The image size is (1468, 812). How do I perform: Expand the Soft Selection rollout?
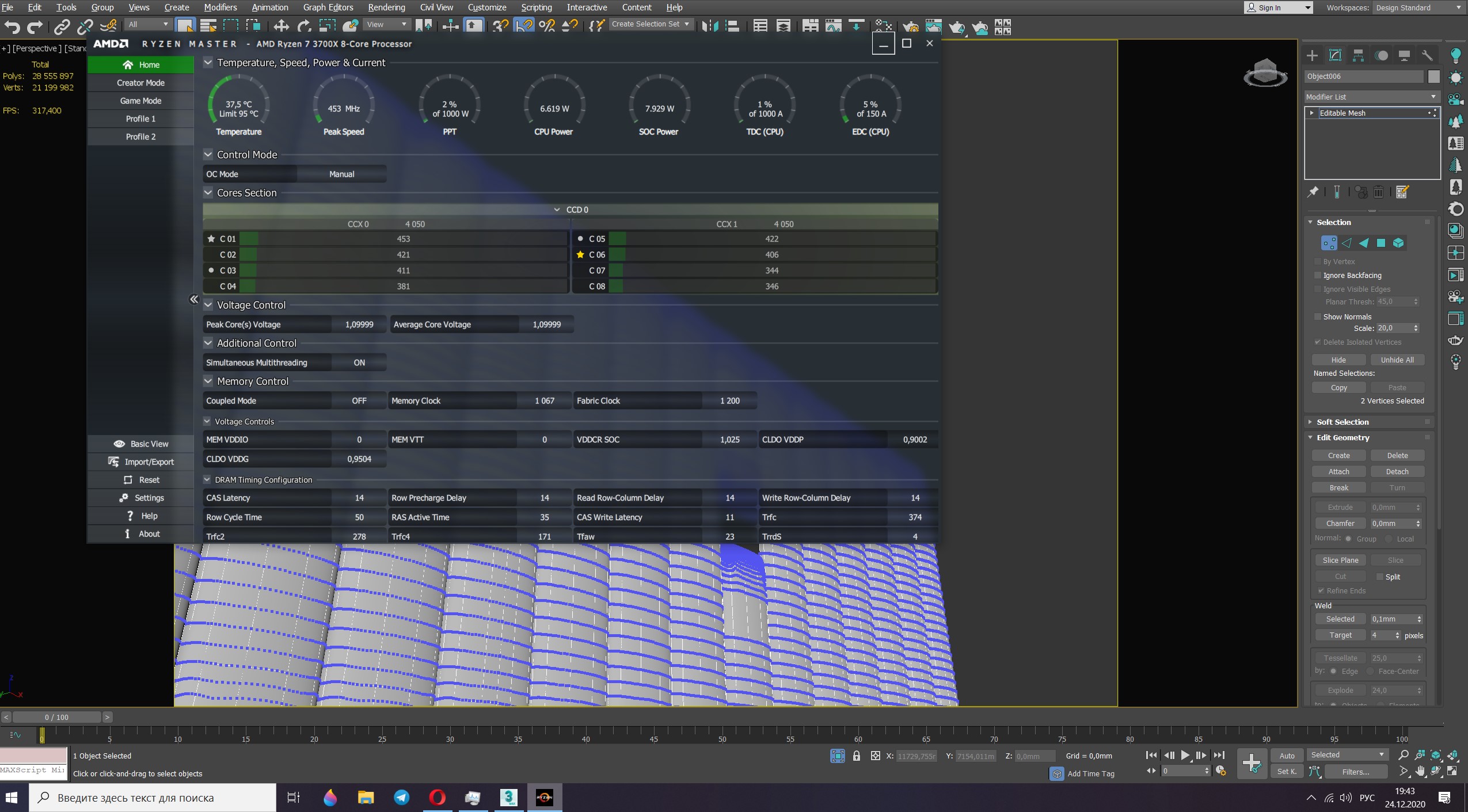pos(1343,422)
